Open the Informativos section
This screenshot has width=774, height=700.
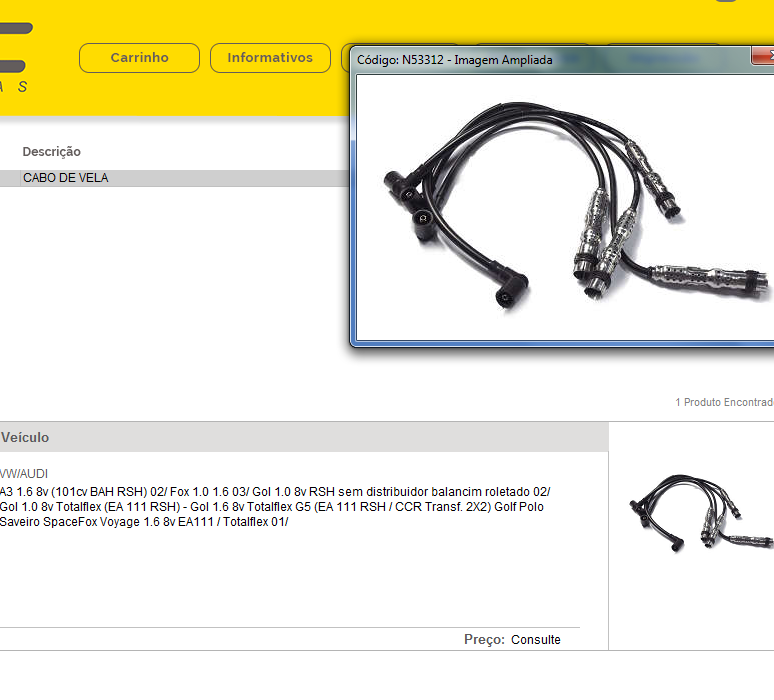pyautogui.click(x=269, y=58)
